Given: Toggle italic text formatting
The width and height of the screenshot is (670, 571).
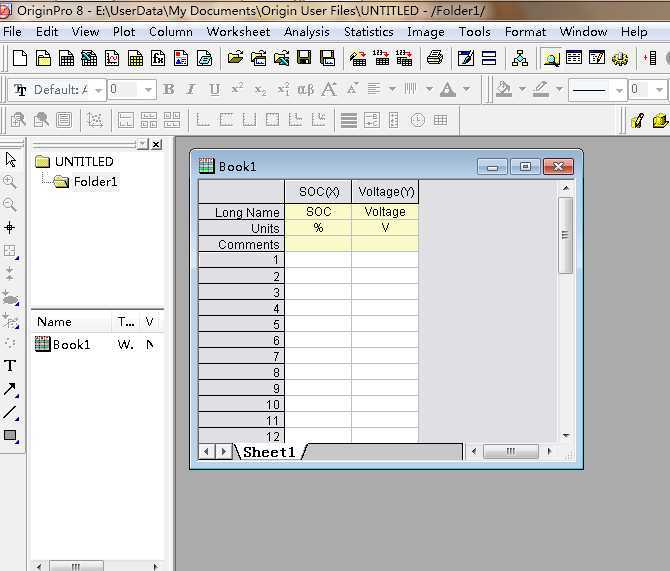Looking at the screenshot, I should 191,89.
